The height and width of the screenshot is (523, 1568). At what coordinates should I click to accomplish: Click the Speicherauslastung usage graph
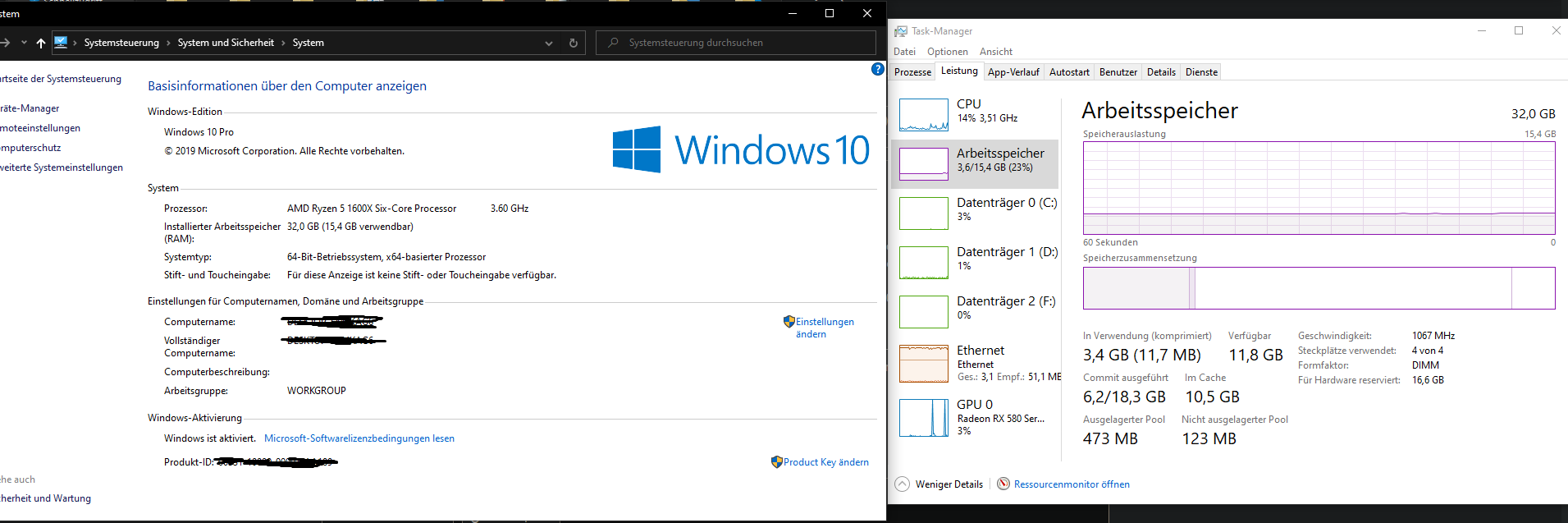pos(1319,188)
